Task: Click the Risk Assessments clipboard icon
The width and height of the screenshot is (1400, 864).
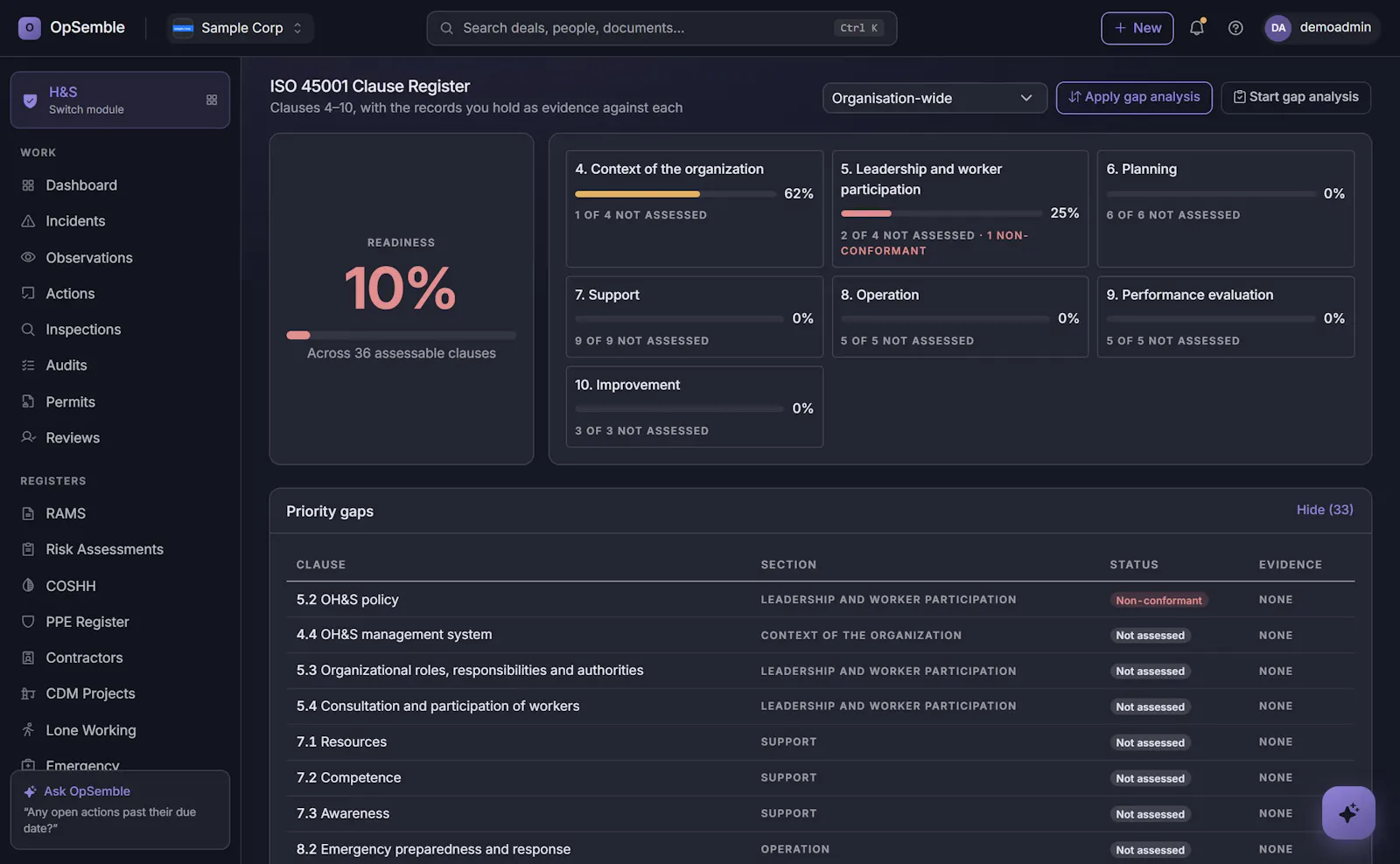Action: pos(28,549)
